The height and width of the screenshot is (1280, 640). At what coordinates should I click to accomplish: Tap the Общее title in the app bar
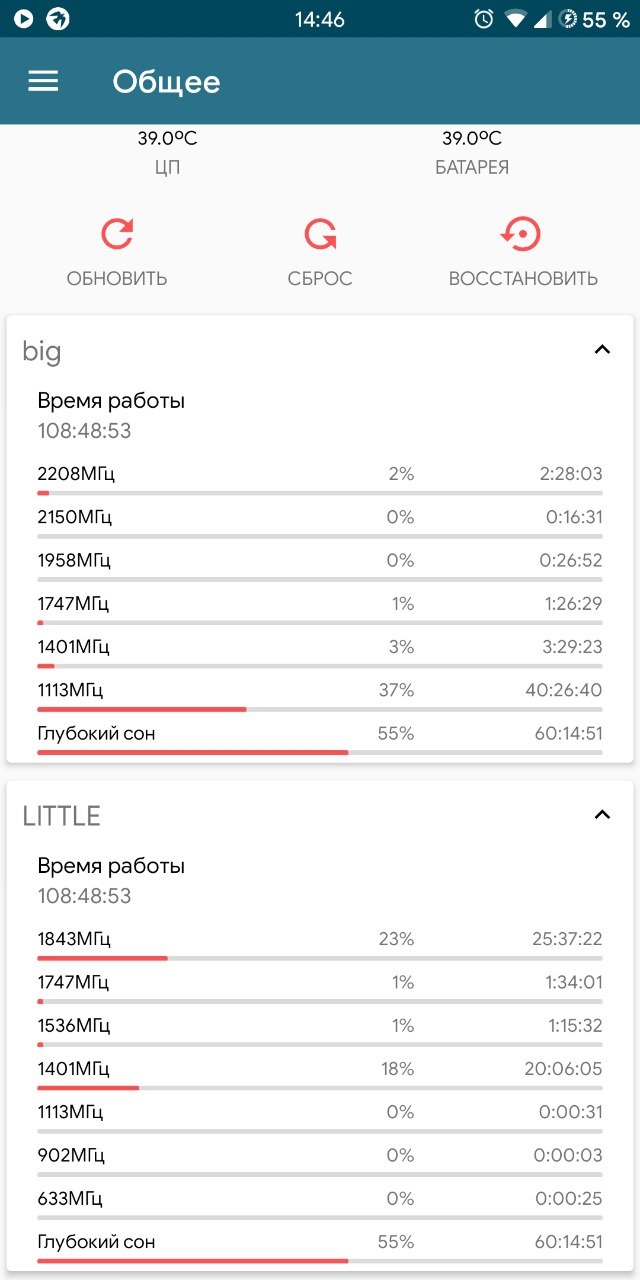click(x=166, y=81)
